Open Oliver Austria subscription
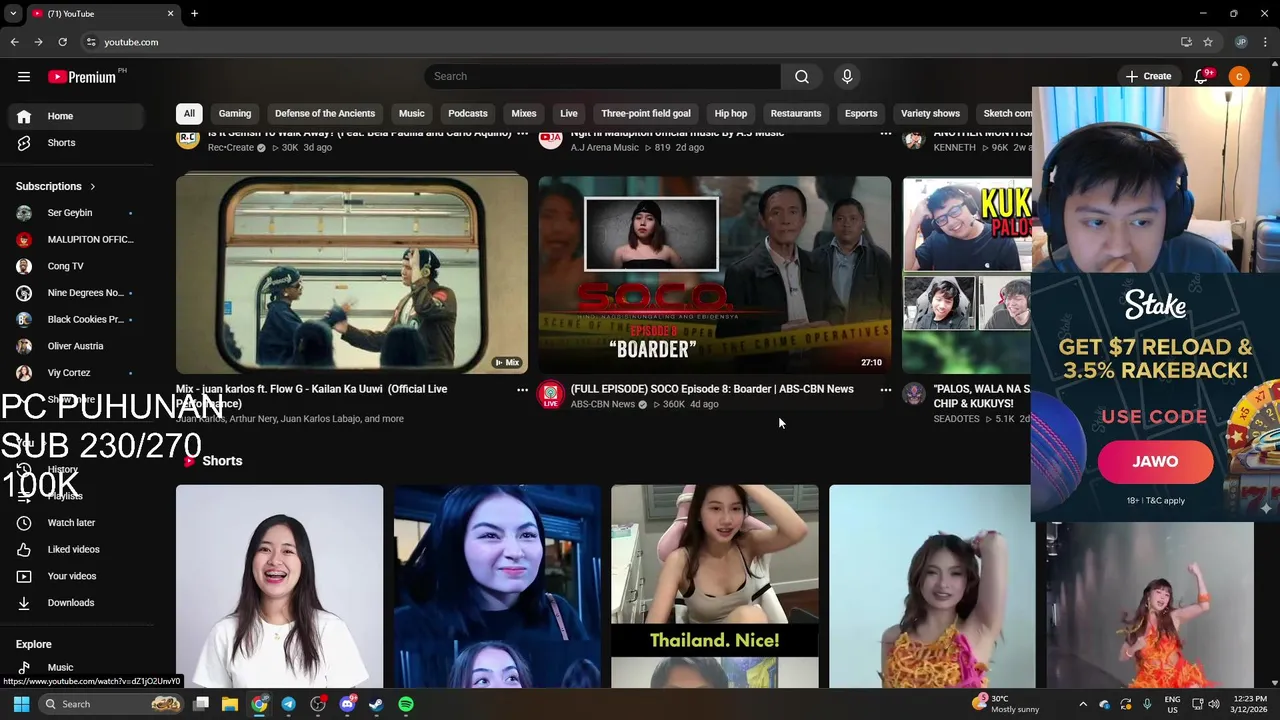Viewport: 1280px width, 720px height. [x=77, y=346]
